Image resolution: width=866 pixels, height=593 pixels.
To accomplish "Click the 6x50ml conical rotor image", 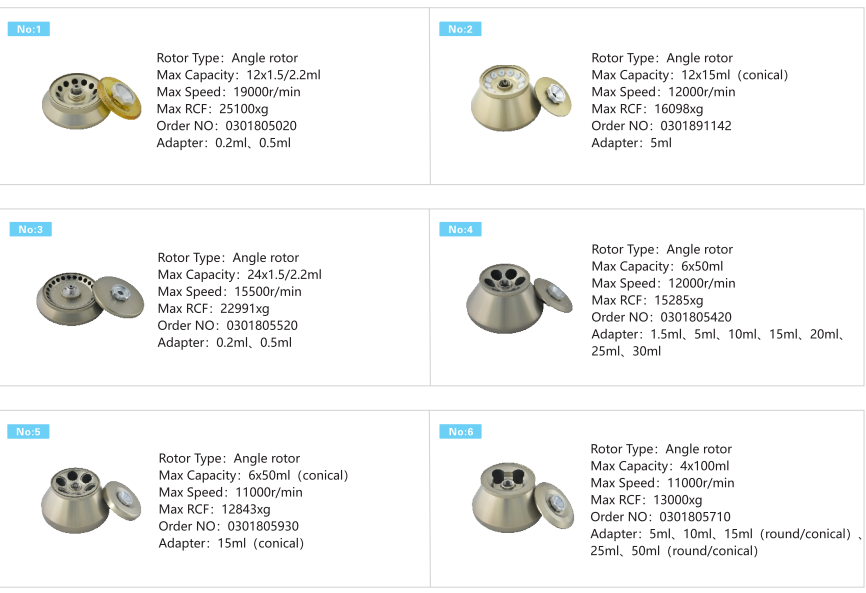I will click(x=91, y=500).
